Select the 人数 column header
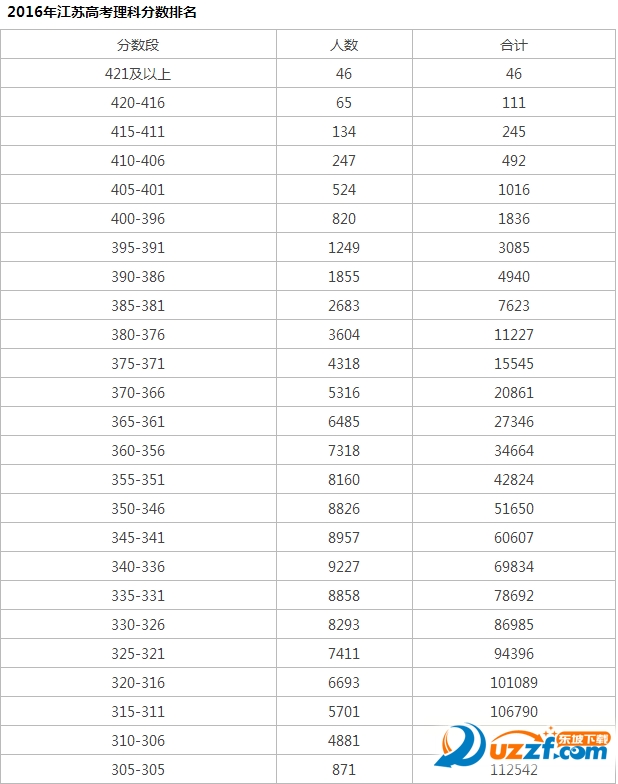 [x=344, y=45]
